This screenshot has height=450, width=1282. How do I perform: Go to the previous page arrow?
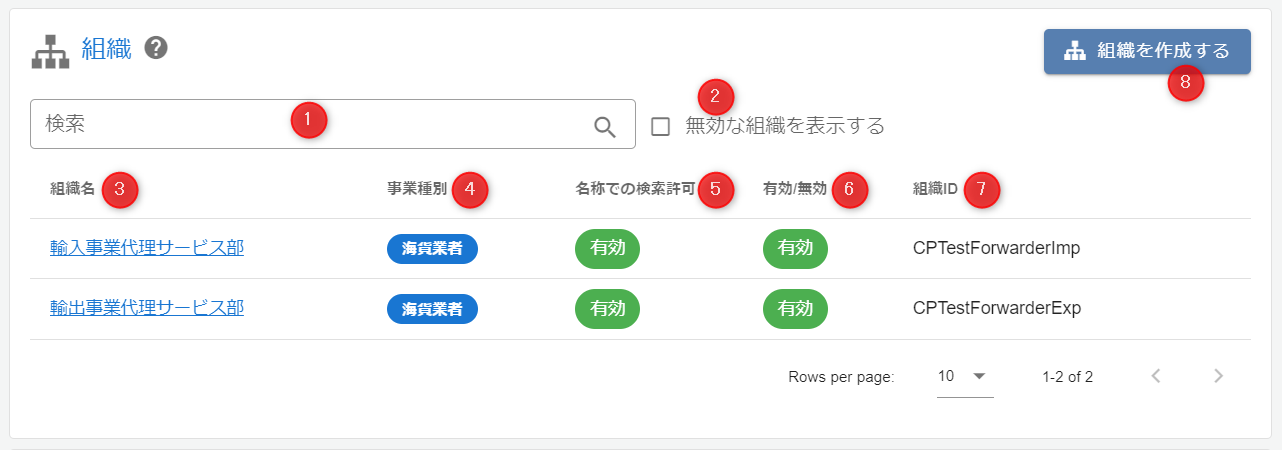[x=1156, y=376]
